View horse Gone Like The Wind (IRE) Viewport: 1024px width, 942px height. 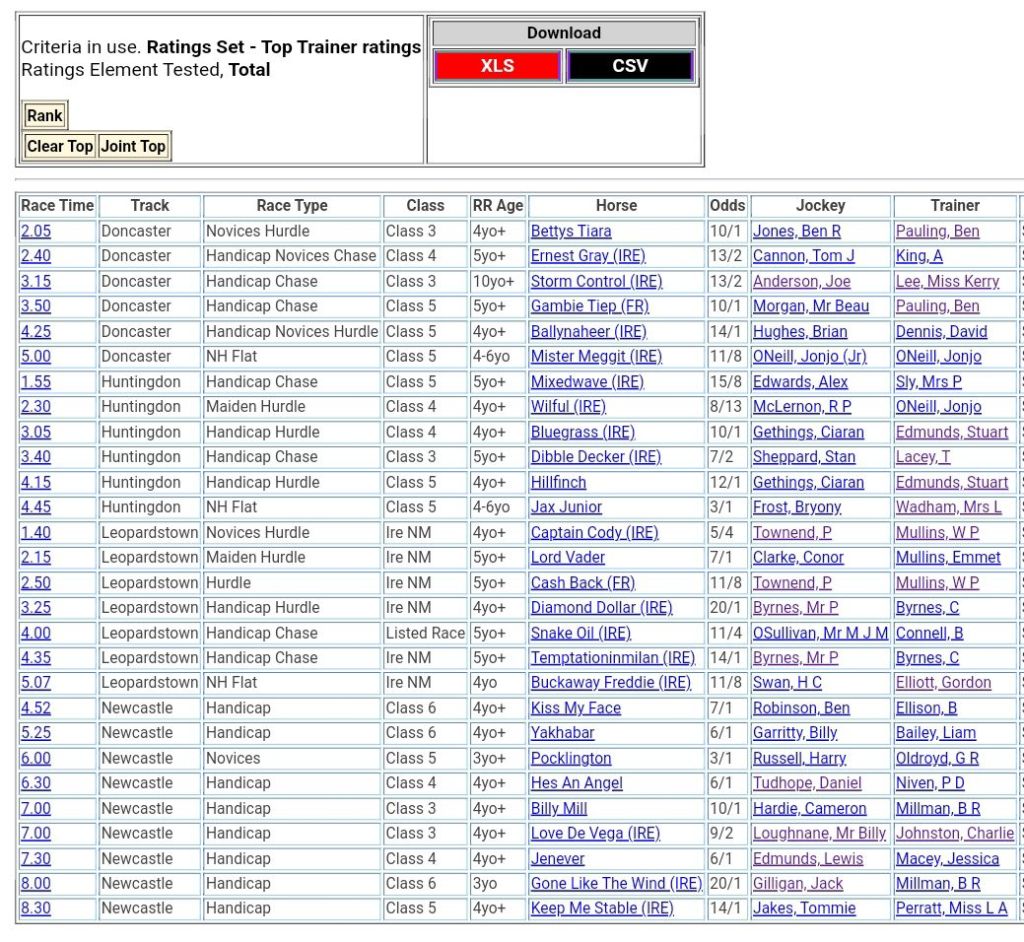616,884
